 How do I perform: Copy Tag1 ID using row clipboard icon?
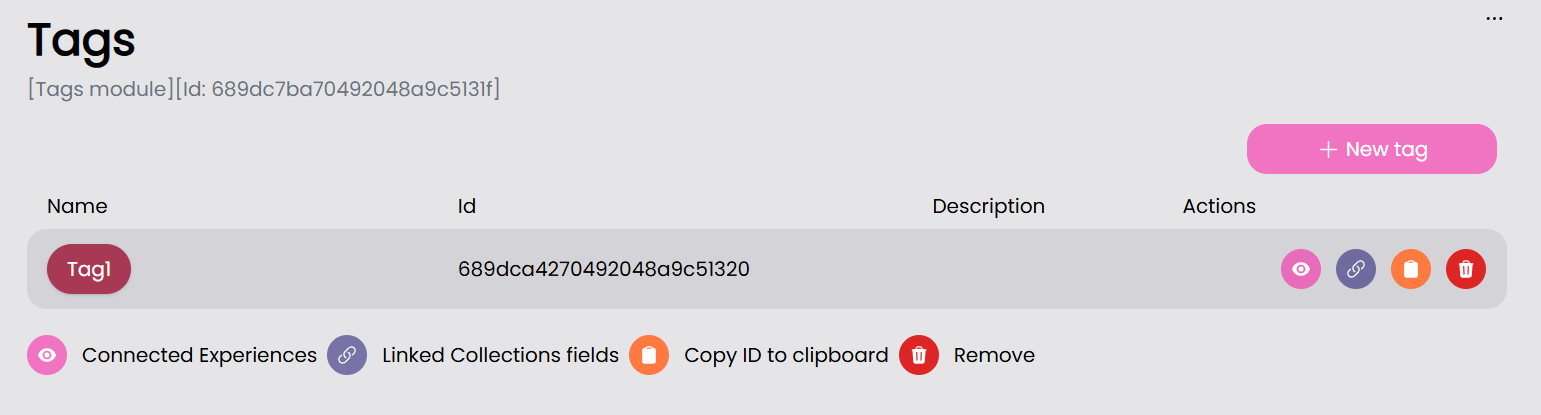[1410, 269]
